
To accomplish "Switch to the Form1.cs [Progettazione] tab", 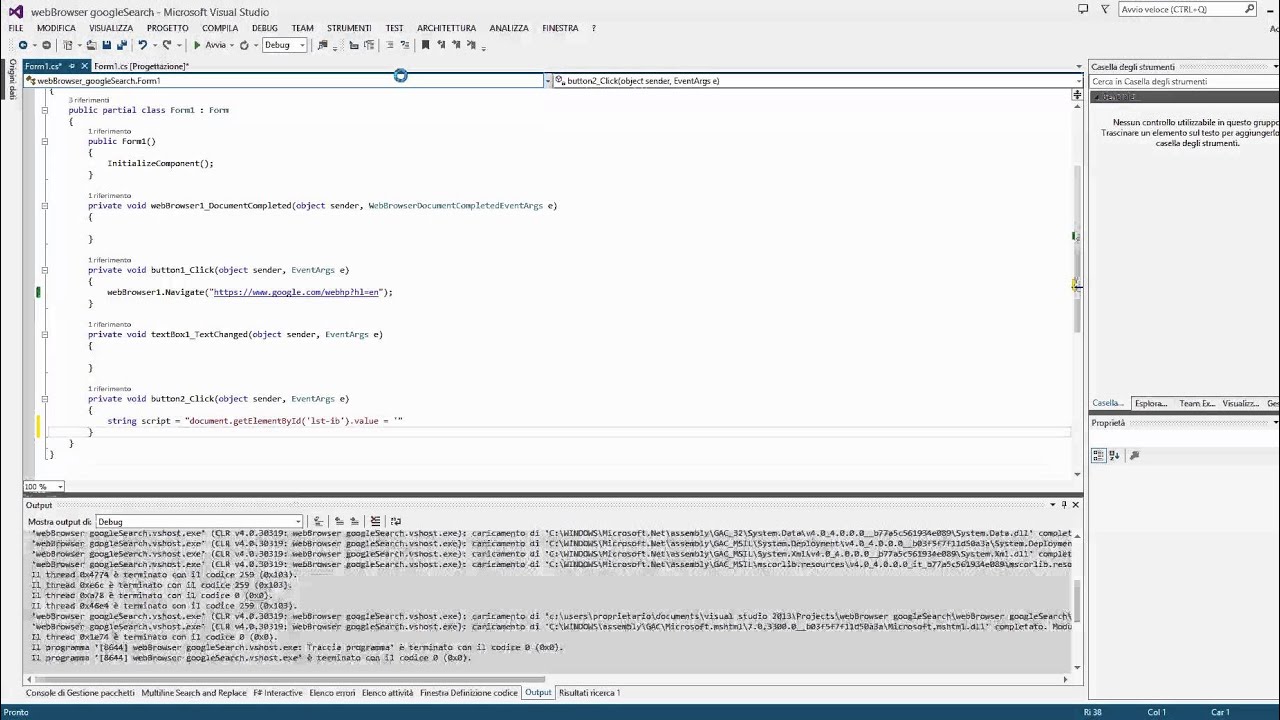I will click(141, 66).
